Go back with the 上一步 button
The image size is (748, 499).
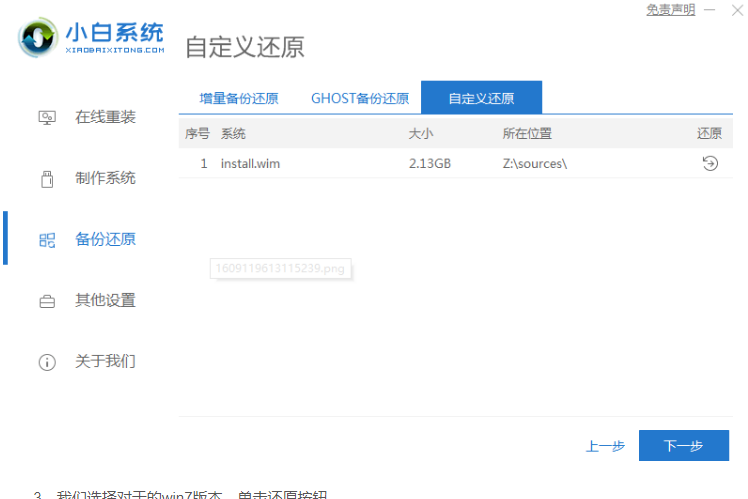[x=605, y=446]
